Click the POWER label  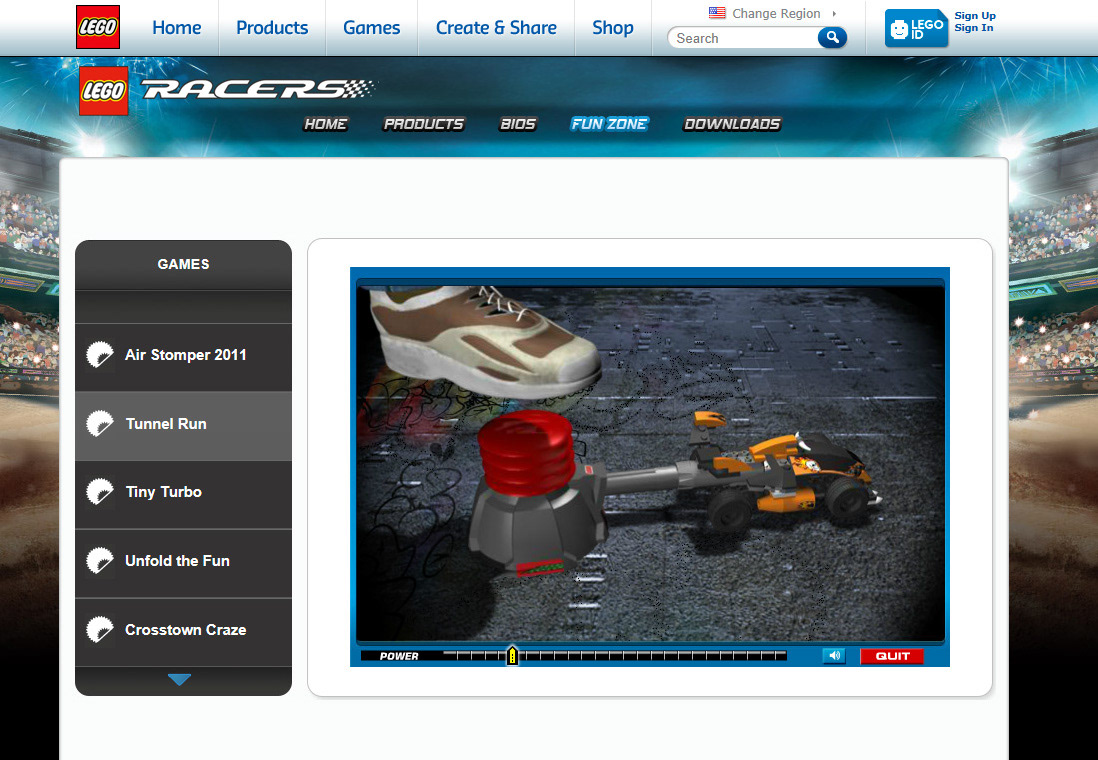pyautogui.click(x=399, y=656)
